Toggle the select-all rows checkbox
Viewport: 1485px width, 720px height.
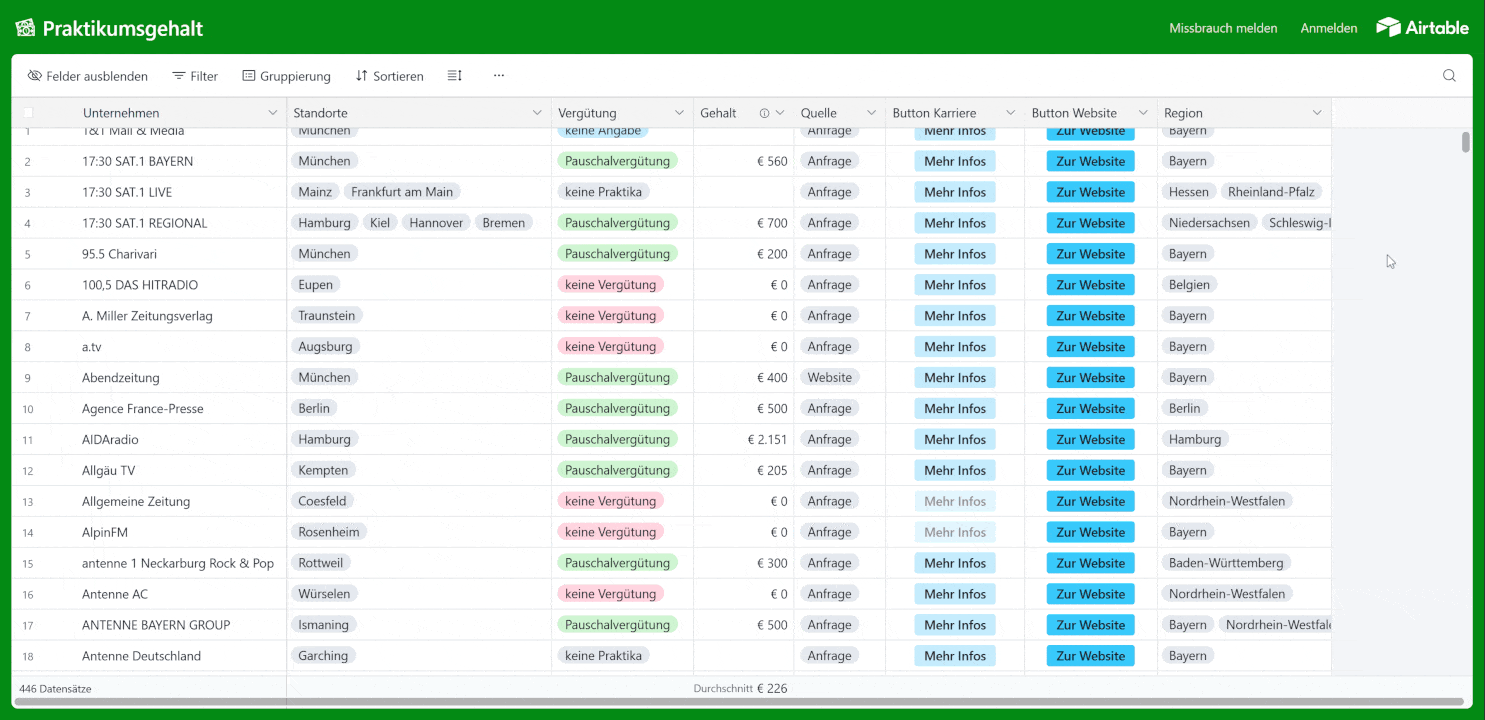coord(28,113)
